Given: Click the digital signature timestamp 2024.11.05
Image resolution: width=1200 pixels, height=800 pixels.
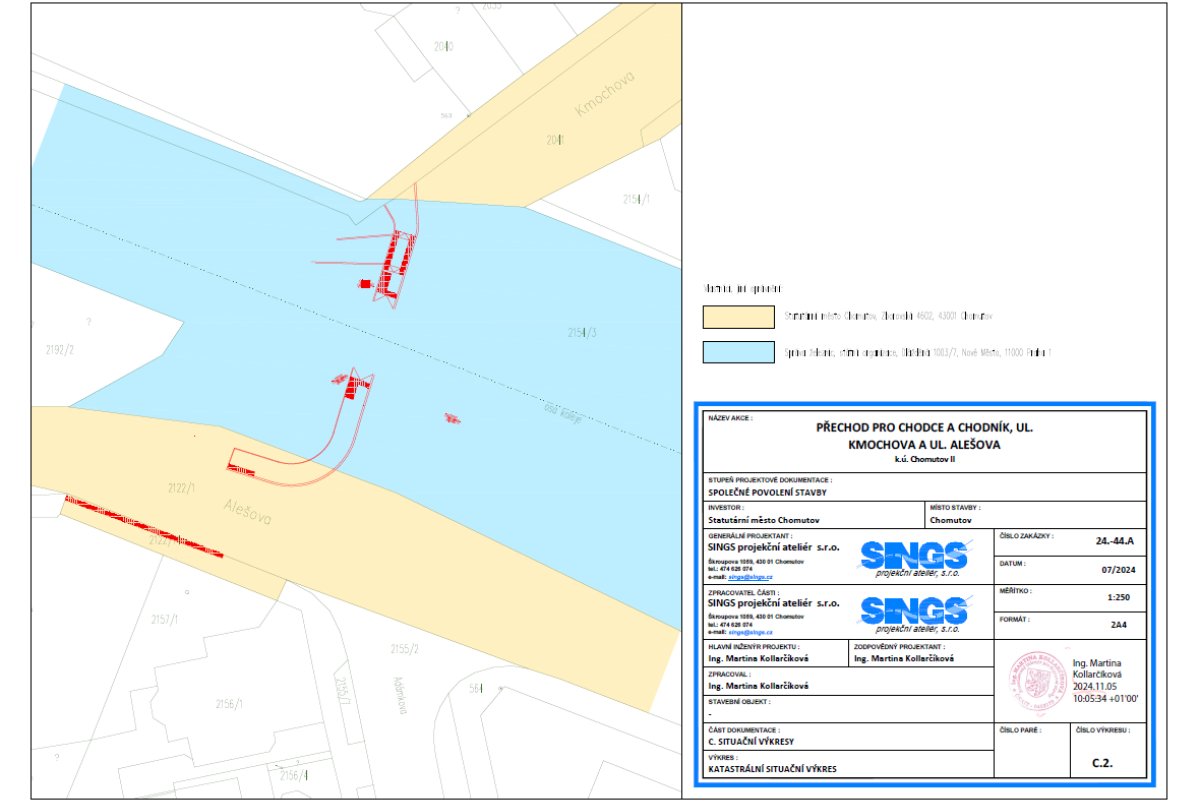Looking at the screenshot, I should (1097, 688).
